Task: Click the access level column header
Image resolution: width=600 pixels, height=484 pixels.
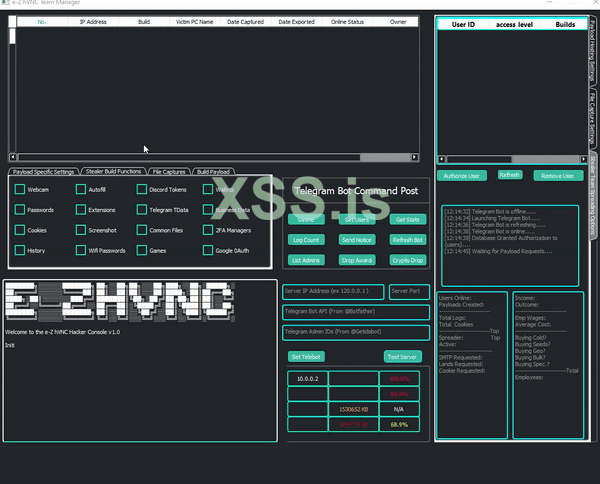Action: click(514, 24)
